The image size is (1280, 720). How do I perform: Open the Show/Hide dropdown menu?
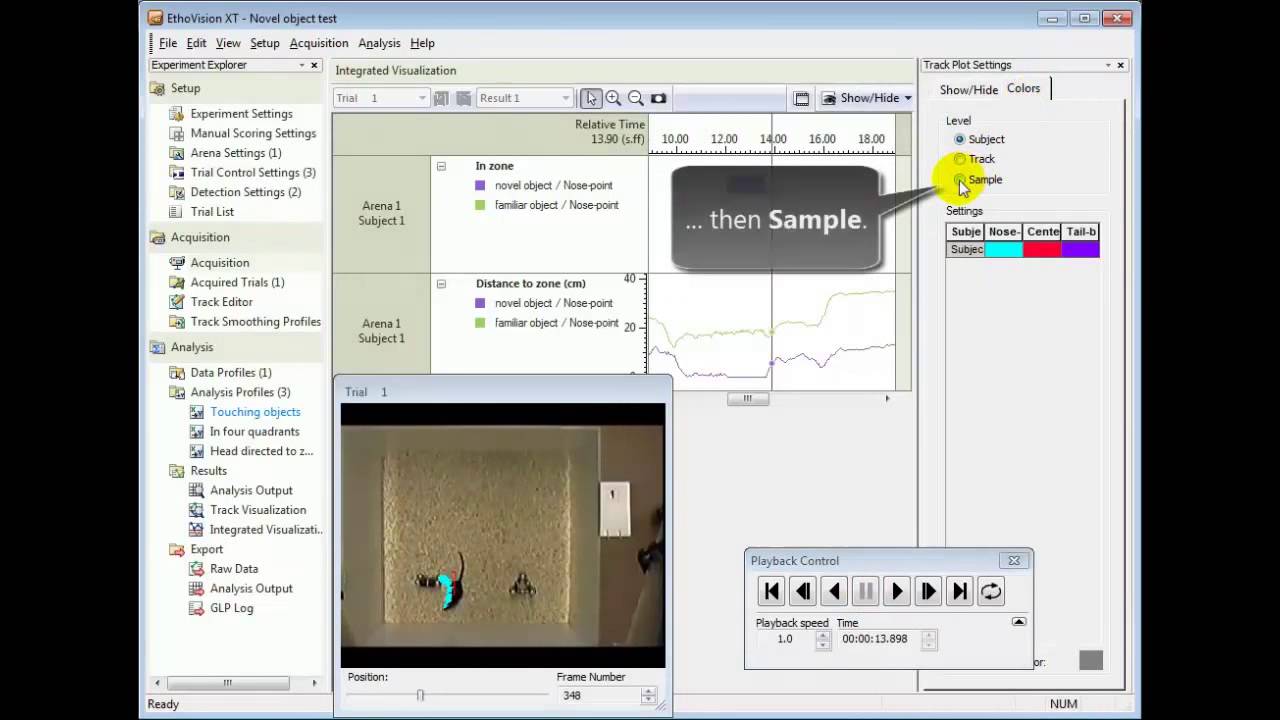point(866,98)
